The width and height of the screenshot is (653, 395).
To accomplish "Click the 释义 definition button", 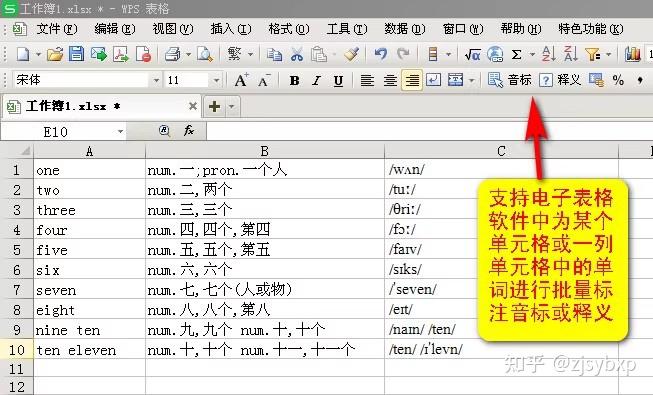I will pos(560,80).
